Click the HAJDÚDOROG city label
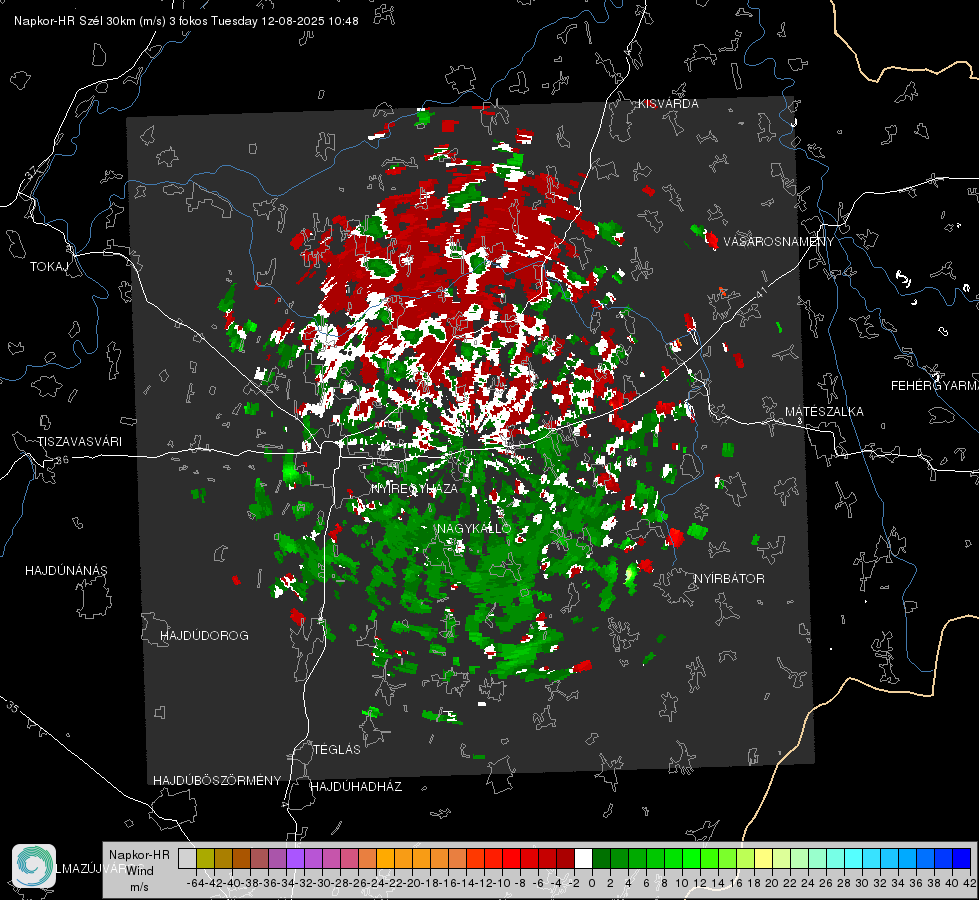 click(x=204, y=635)
